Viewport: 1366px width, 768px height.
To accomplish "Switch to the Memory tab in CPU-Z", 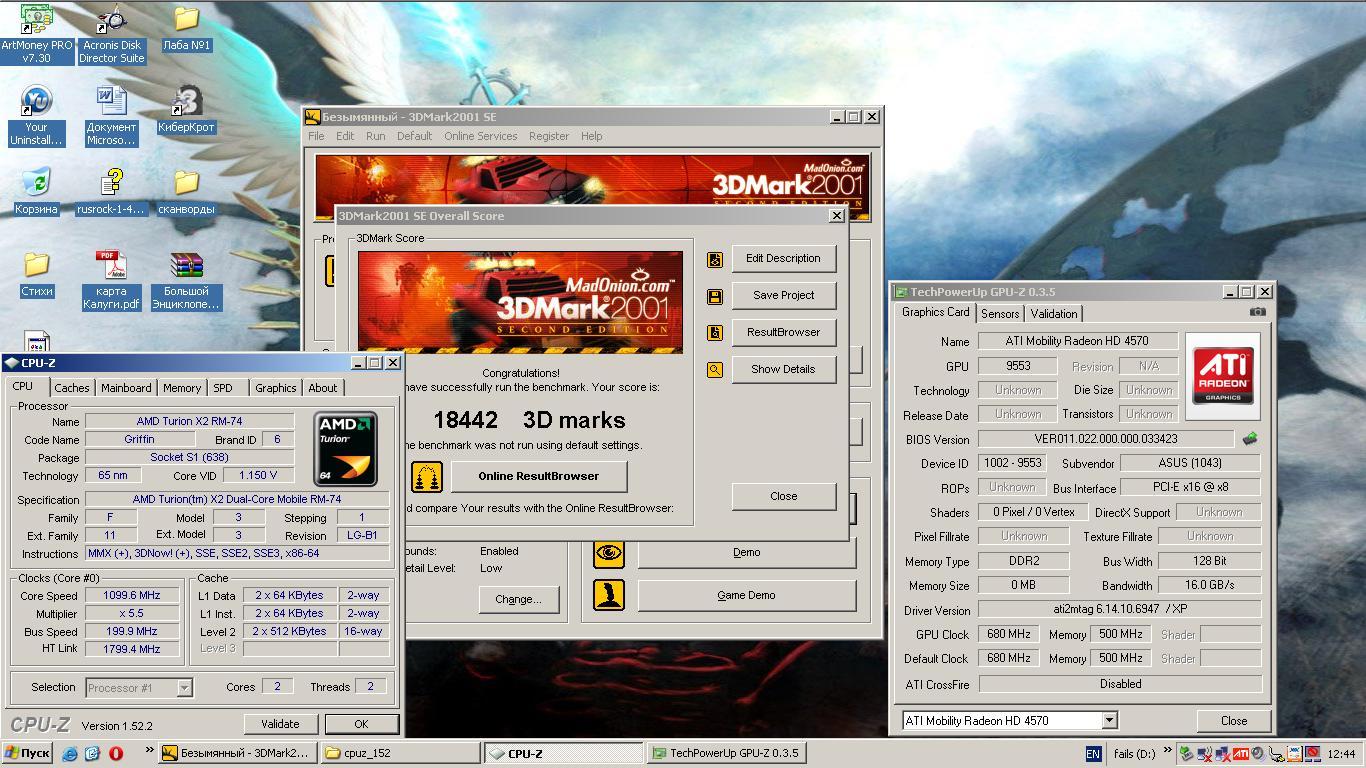I will coord(182,388).
